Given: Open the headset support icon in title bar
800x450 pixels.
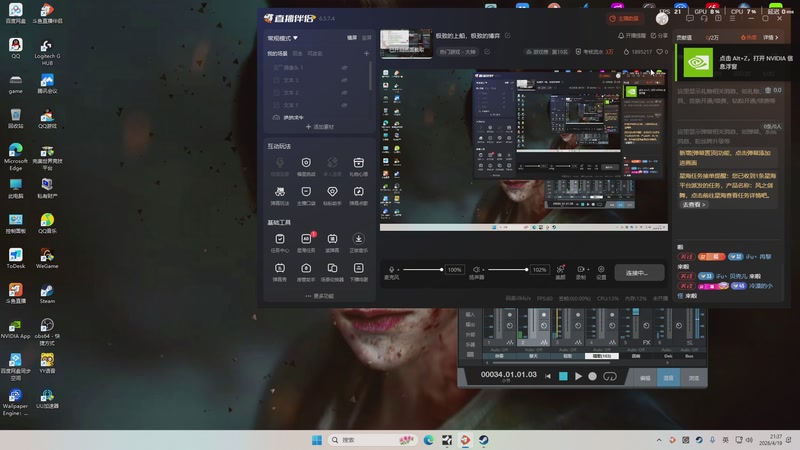Looking at the screenshot, I should coord(704,18).
